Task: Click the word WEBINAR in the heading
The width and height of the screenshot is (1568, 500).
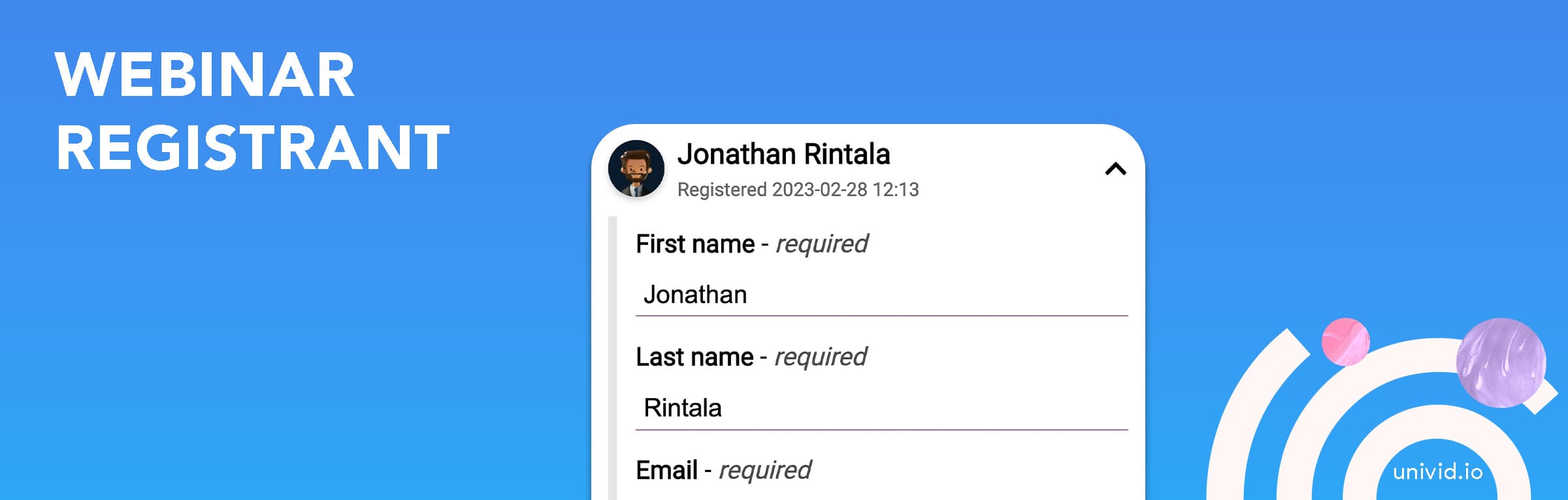Action: click(x=205, y=75)
